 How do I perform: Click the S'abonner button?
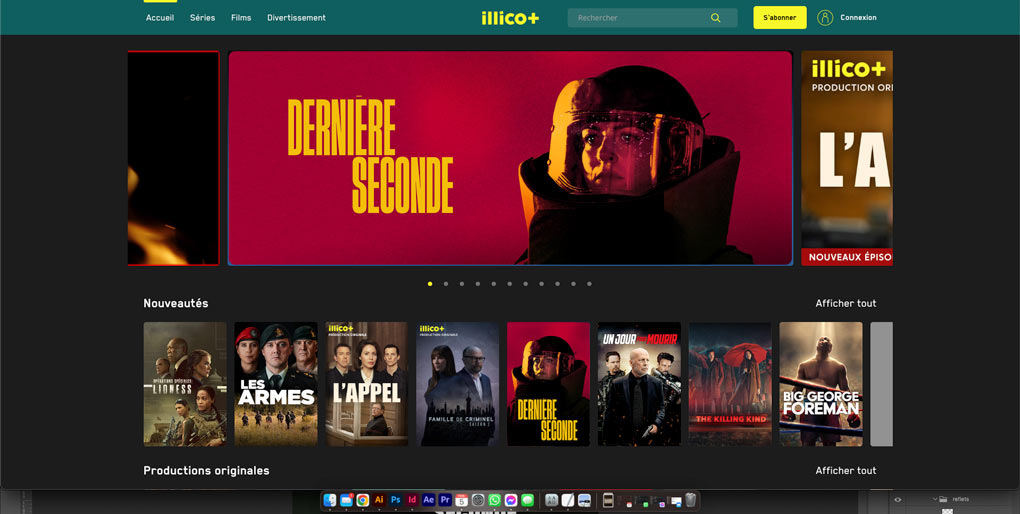[x=780, y=18]
